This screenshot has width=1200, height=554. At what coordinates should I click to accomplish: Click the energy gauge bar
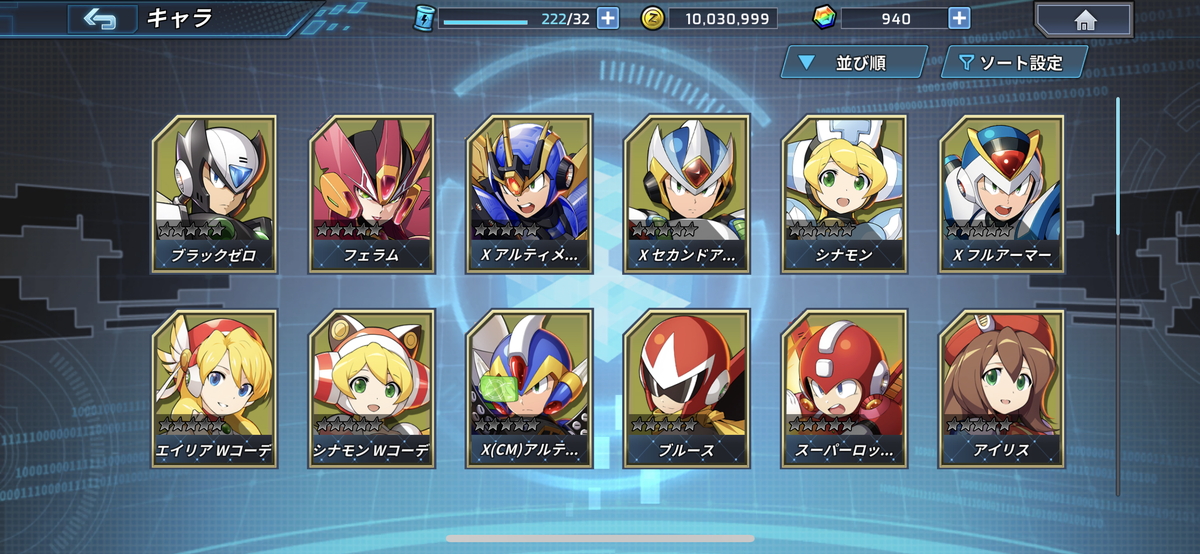483,20
